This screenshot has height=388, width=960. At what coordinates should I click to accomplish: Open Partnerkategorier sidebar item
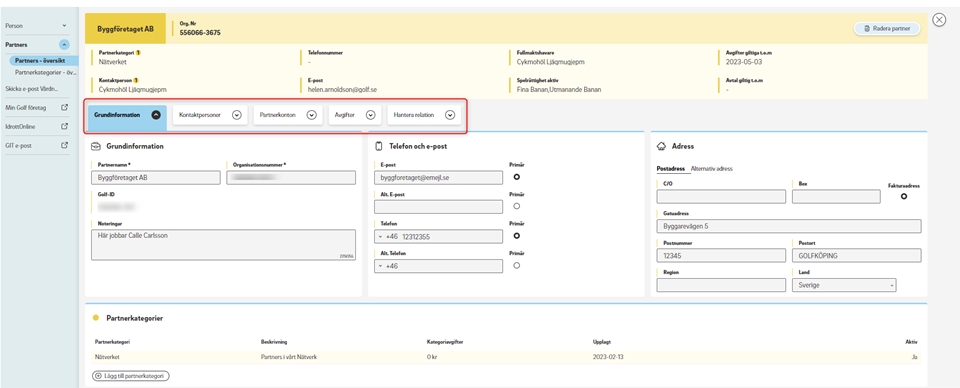45,72
